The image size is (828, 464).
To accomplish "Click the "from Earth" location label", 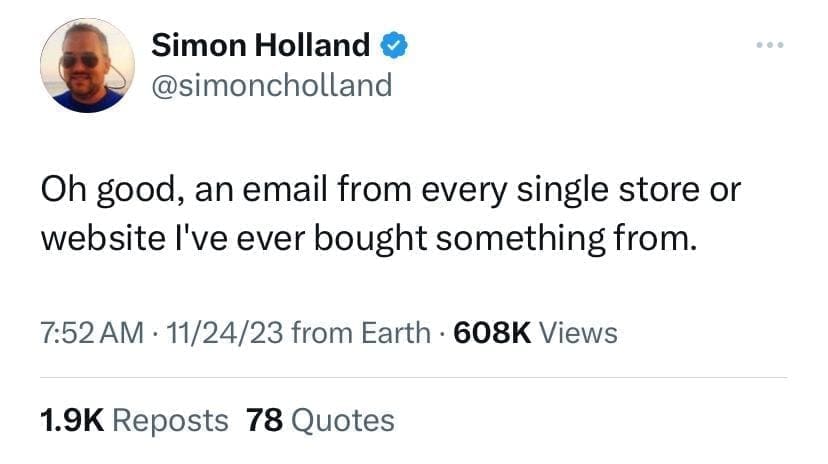I will (344, 332).
